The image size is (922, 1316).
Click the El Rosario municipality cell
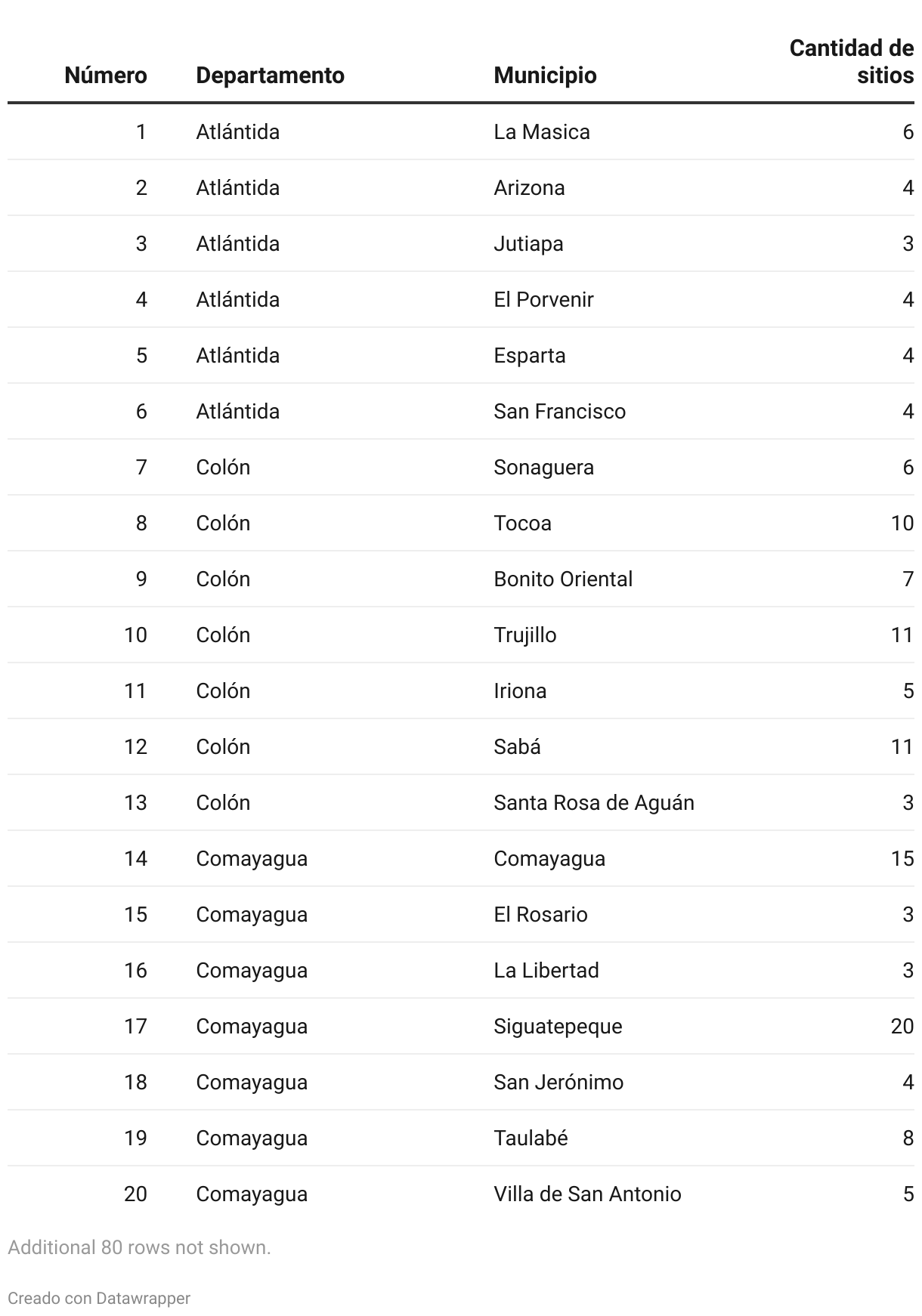(x=540, y=915)
